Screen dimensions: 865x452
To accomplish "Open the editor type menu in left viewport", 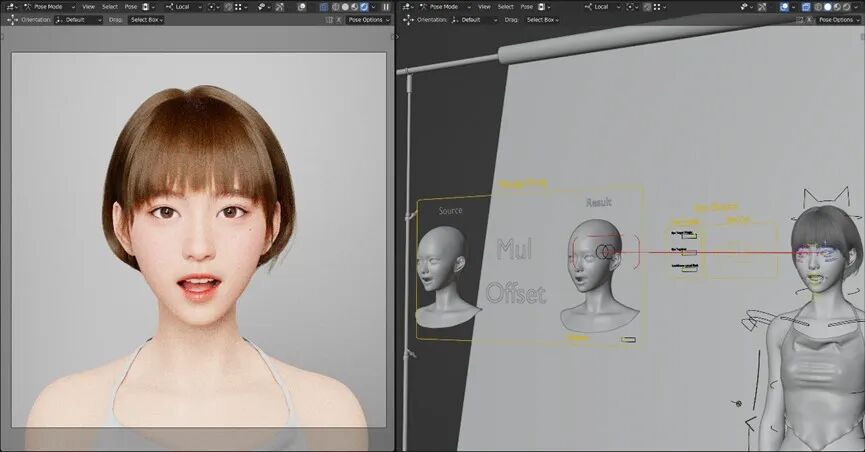I will pyautogui.click(x=13, y=6).
